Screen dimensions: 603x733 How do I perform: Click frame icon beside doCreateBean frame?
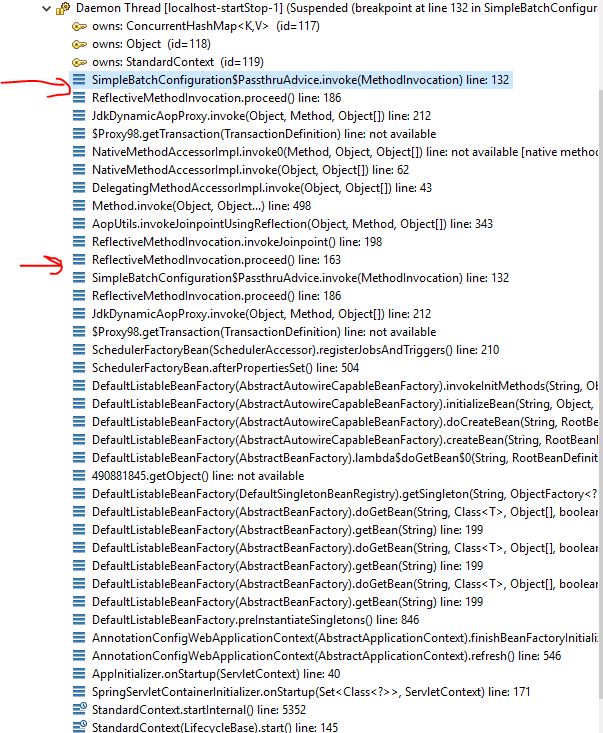pos(79,422)
